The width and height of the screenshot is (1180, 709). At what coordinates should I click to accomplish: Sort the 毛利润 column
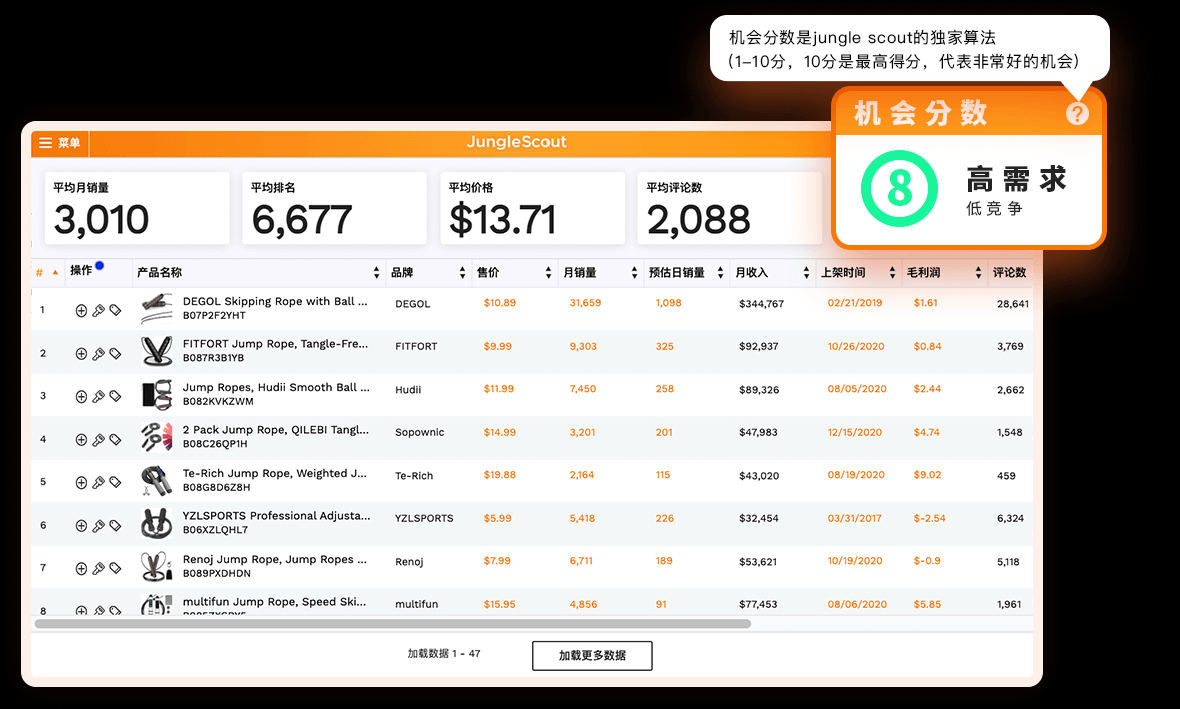coord(978,272)
